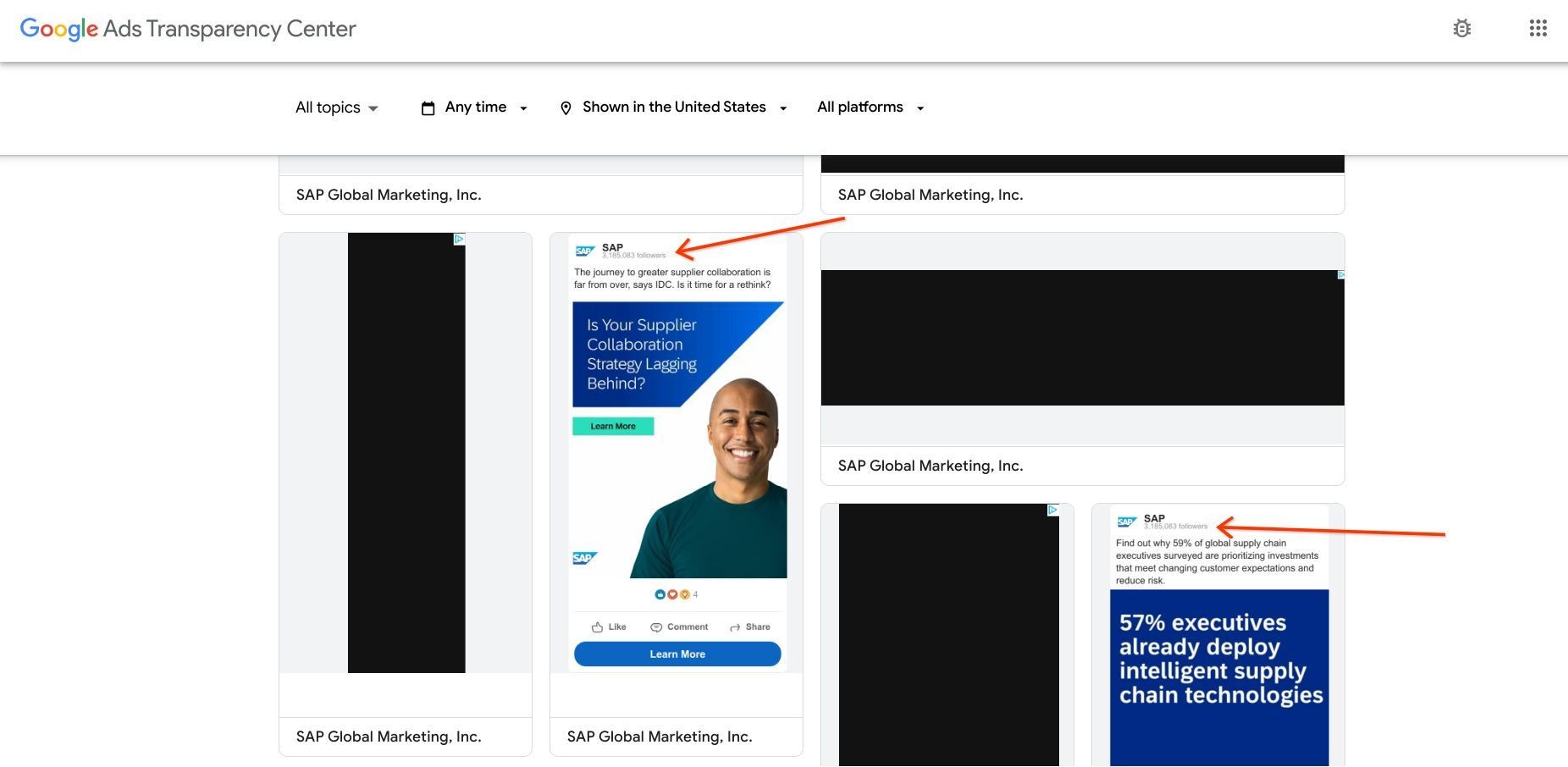Open the Google apps grid menu
1568x767 pixels.
coord(1538,29)
